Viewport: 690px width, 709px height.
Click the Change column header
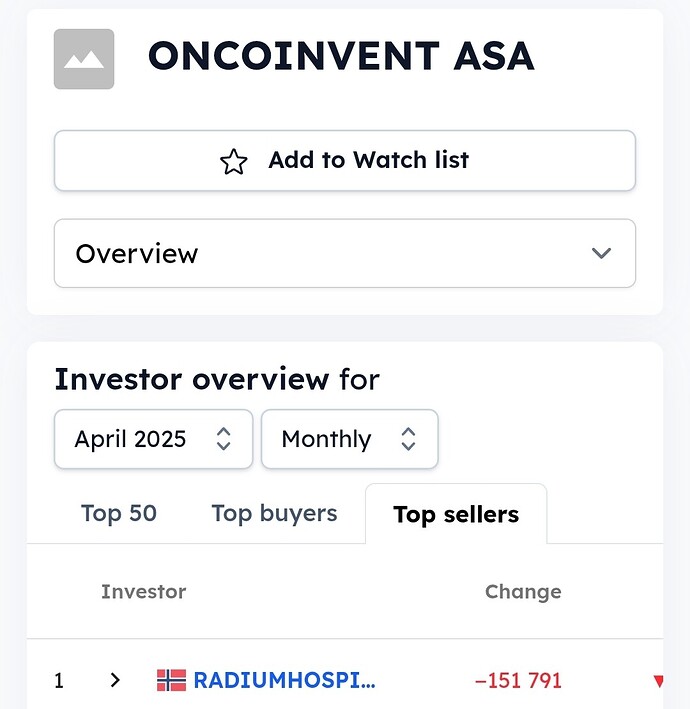(523, 592)
